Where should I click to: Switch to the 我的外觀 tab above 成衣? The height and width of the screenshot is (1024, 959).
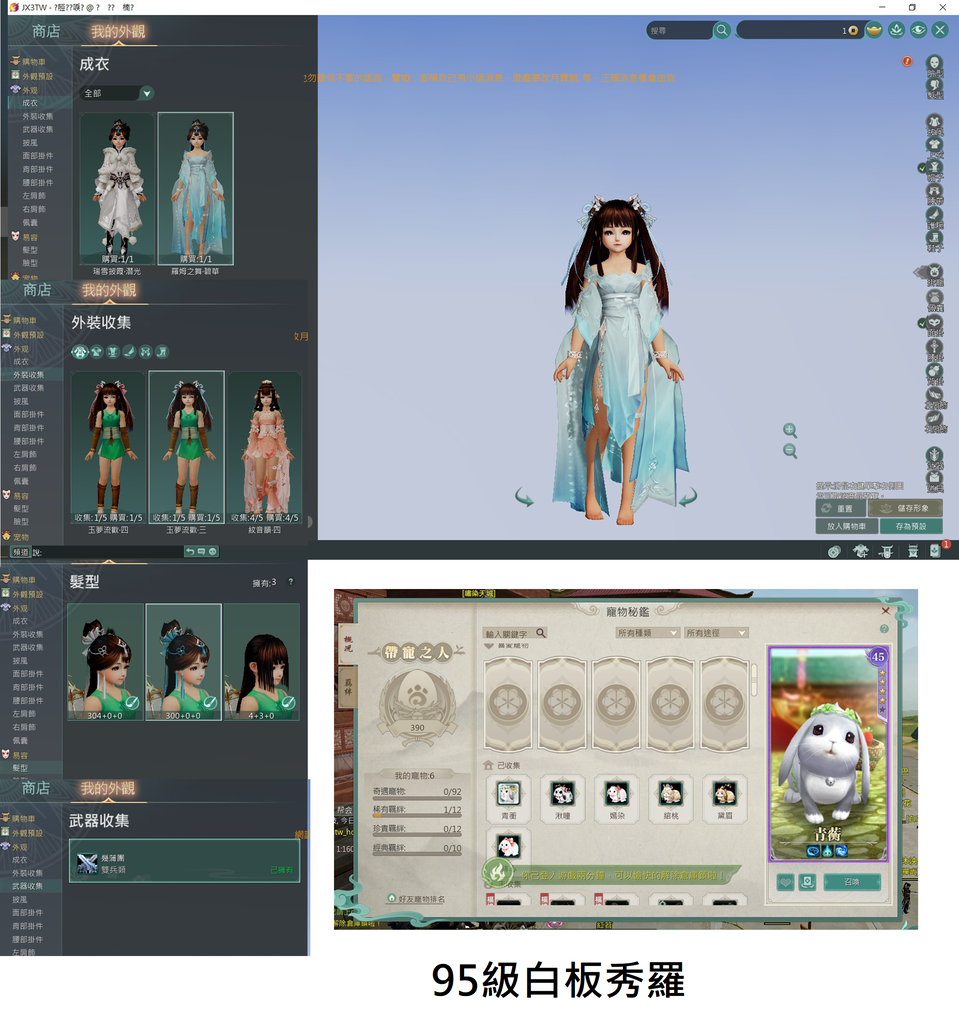pos(118,31)
